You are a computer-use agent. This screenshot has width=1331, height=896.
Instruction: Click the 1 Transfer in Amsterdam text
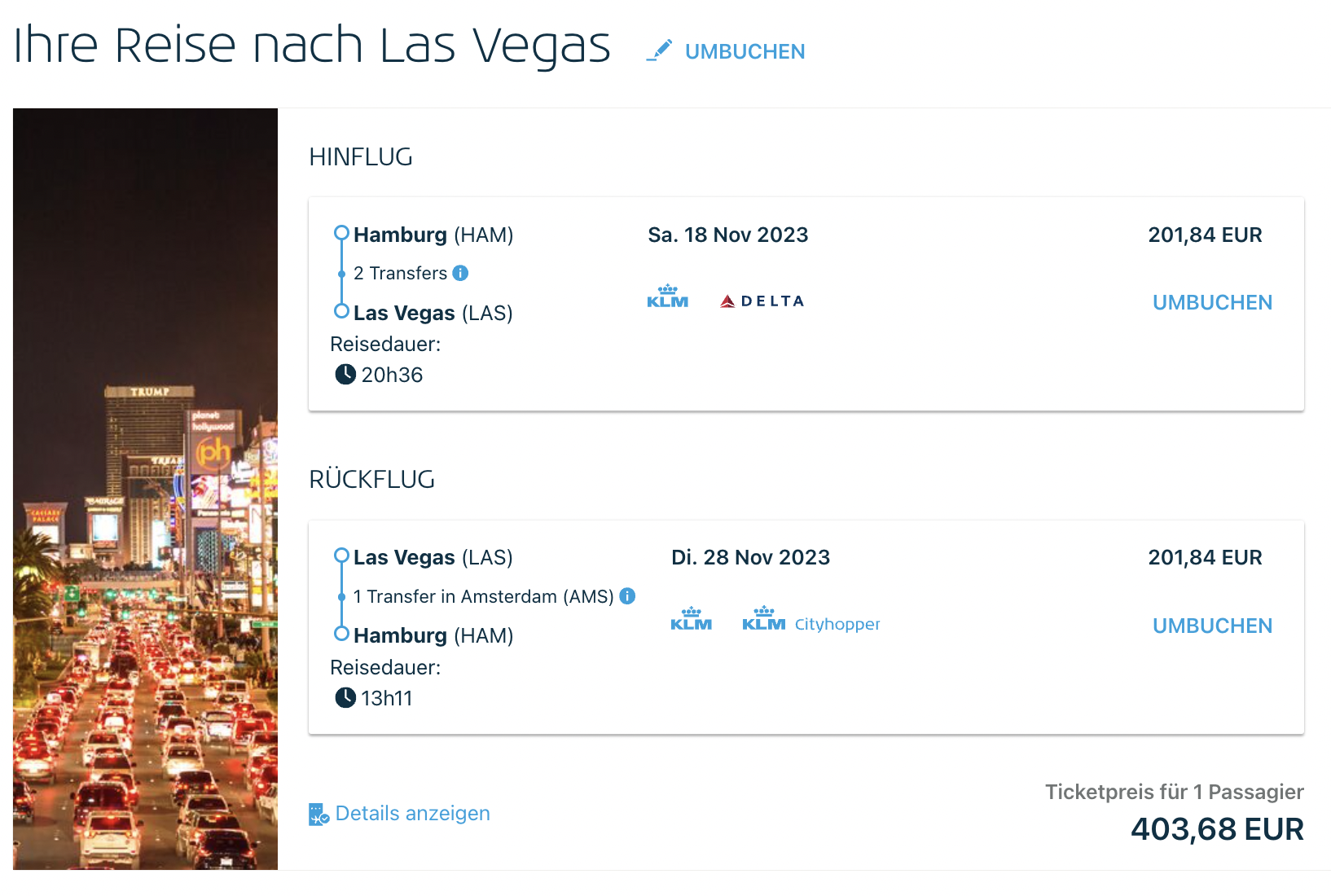(484, 596)
